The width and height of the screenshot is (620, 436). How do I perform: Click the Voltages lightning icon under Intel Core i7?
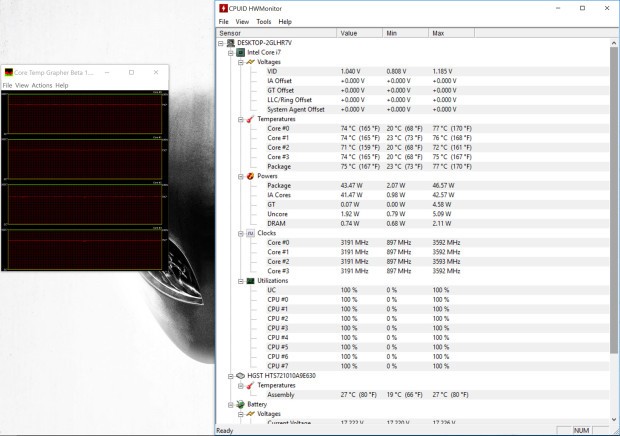click(x=250, y=62)
